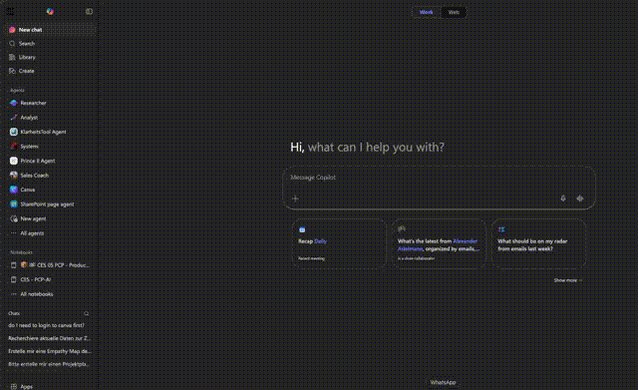Viewport: 638px width, 390px height.
Task: Click the Copilot logo in the sidebar
Action: point(50,11)
